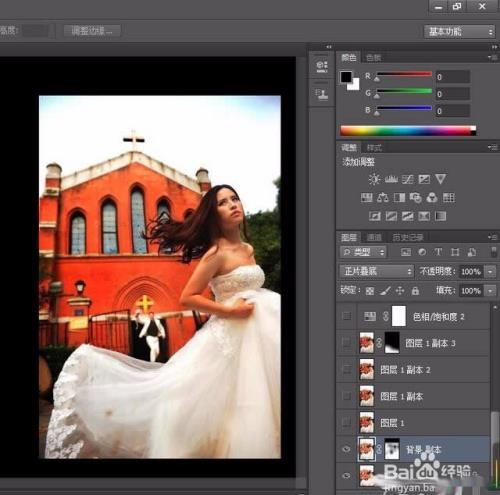Switch to the 历史记录 history tab
500x495 pixels.
[408, 237]
